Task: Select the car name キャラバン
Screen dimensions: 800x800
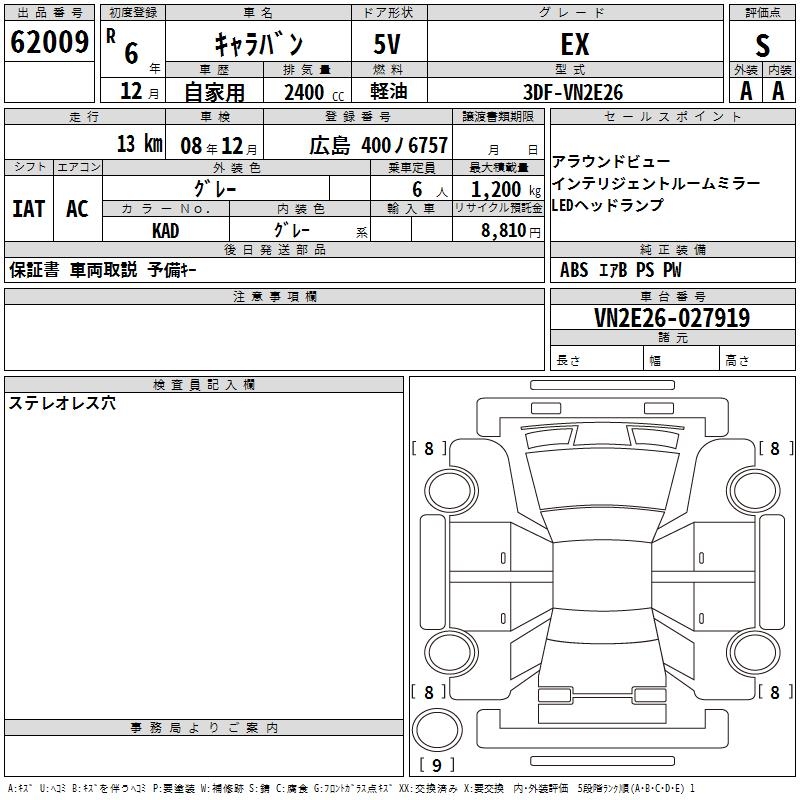Action: [259, 44]
